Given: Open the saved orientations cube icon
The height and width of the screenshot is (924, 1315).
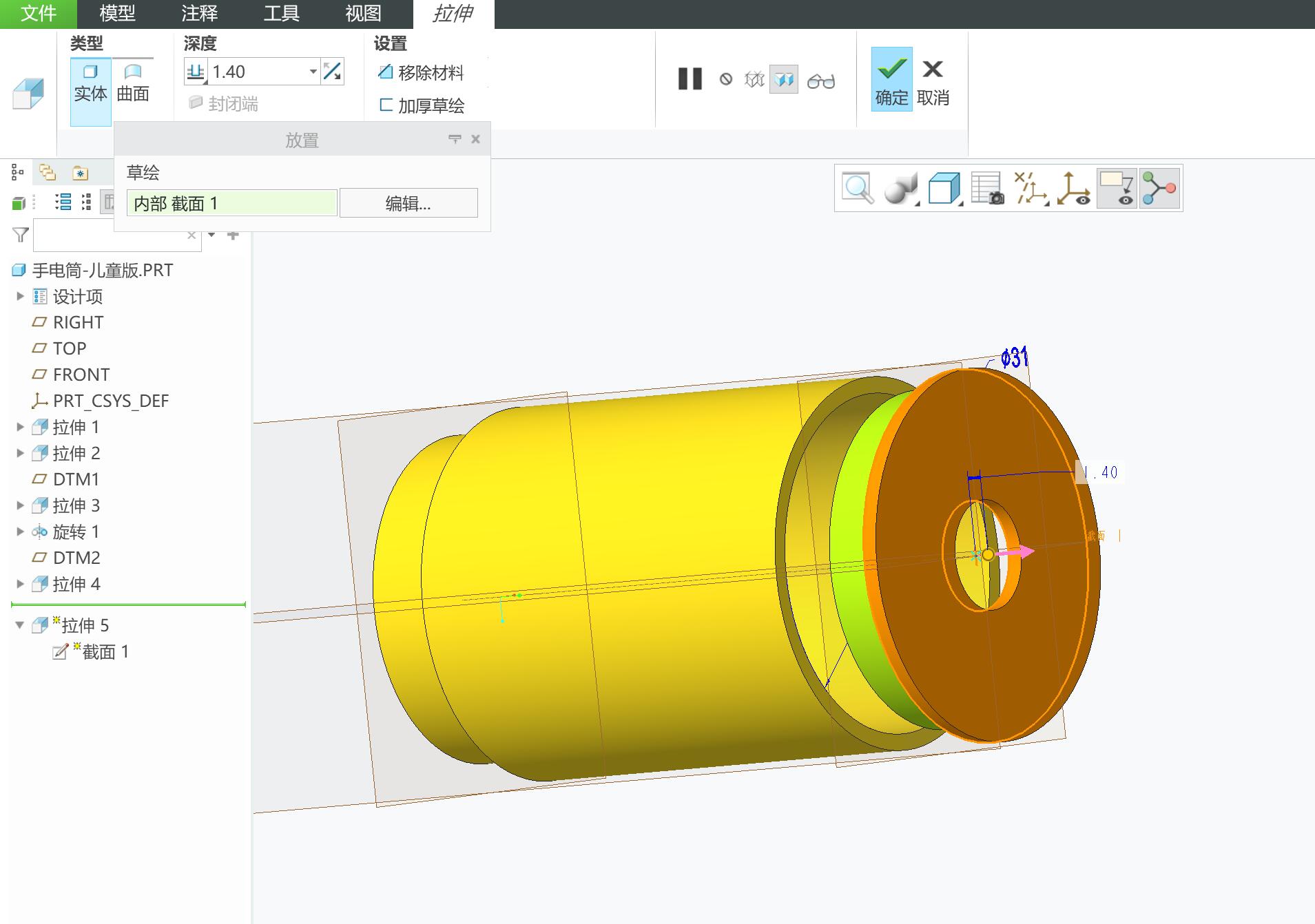Looking at the screenshot, I should click(944, 188).
